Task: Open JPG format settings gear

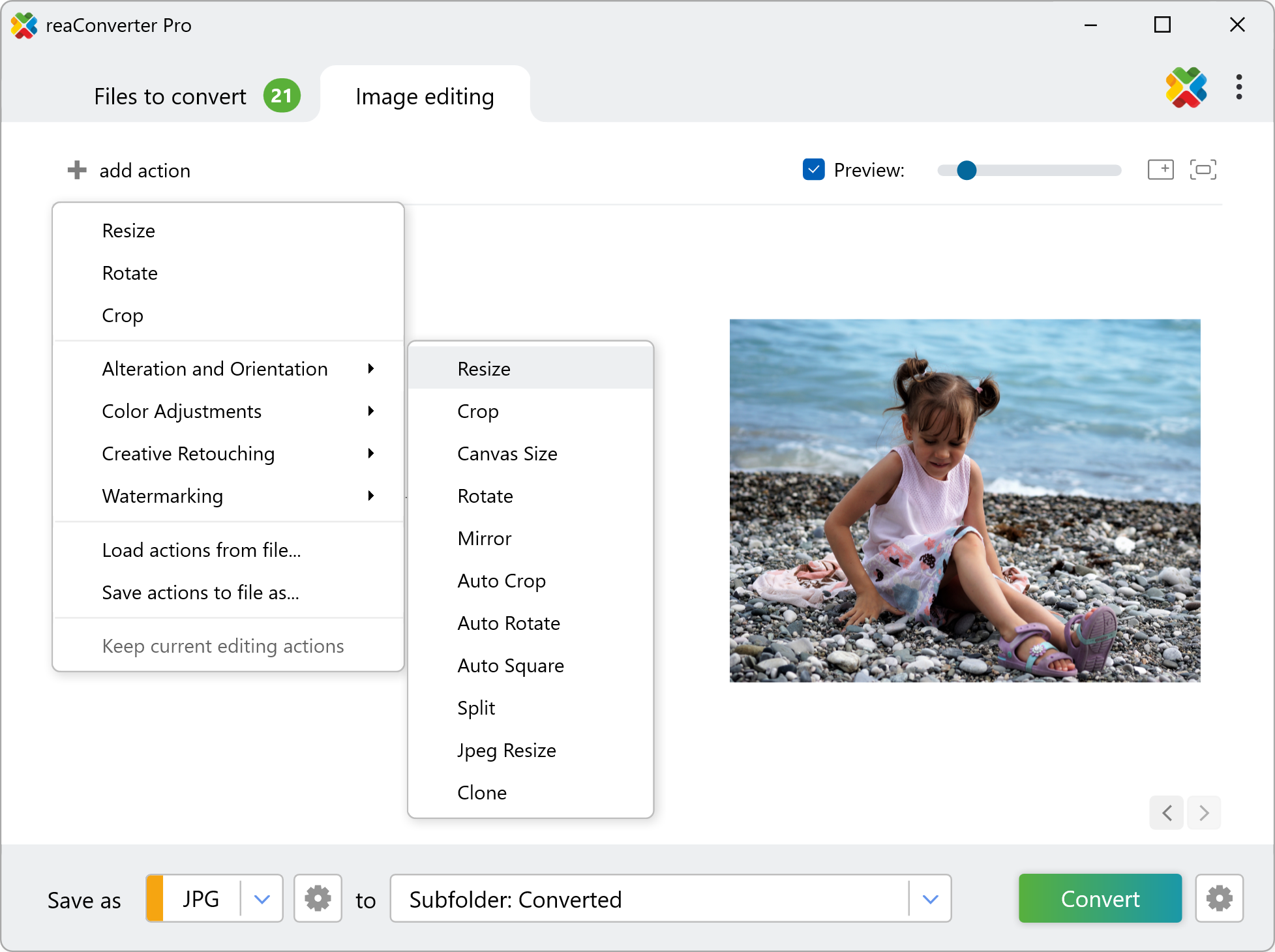Action: (318, 899)
